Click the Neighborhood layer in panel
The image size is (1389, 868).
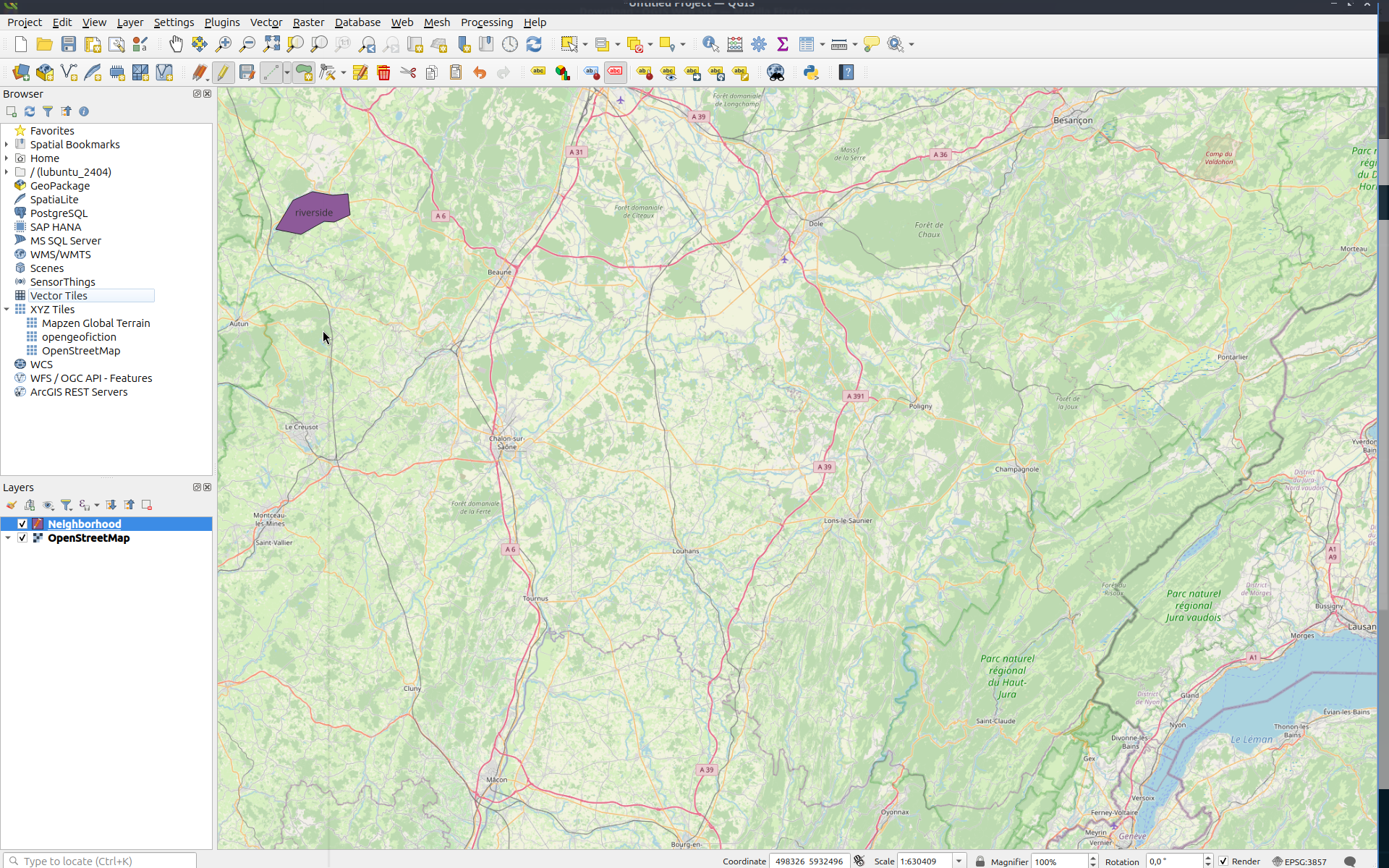point(84,523)
